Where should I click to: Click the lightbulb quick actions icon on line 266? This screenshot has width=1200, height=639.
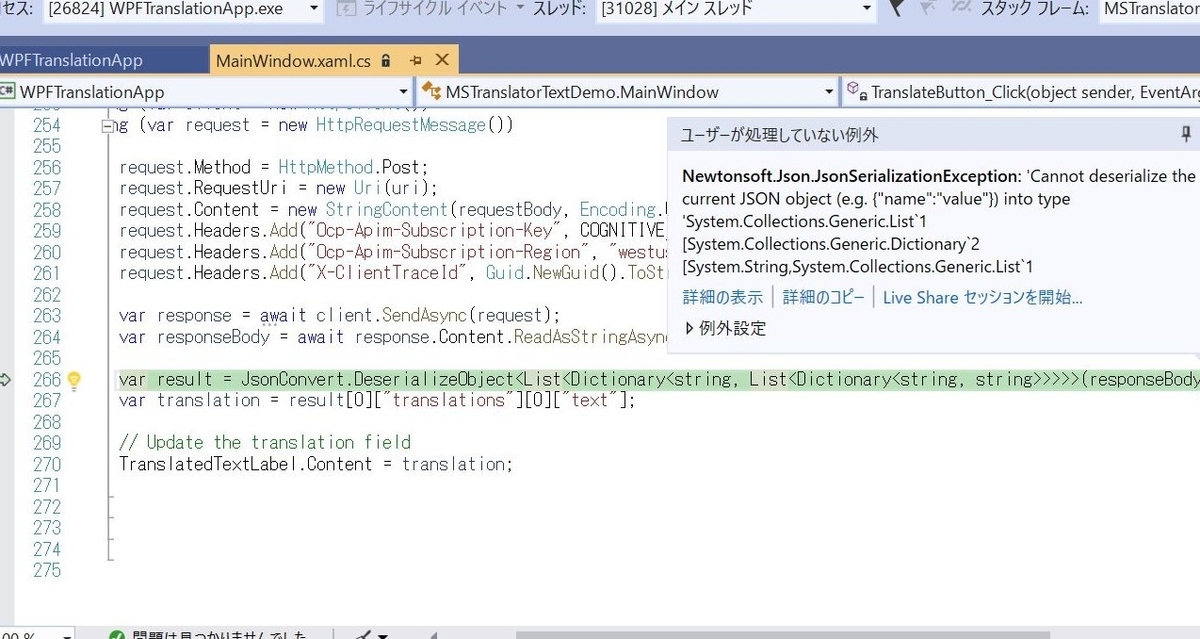point(76,378)
